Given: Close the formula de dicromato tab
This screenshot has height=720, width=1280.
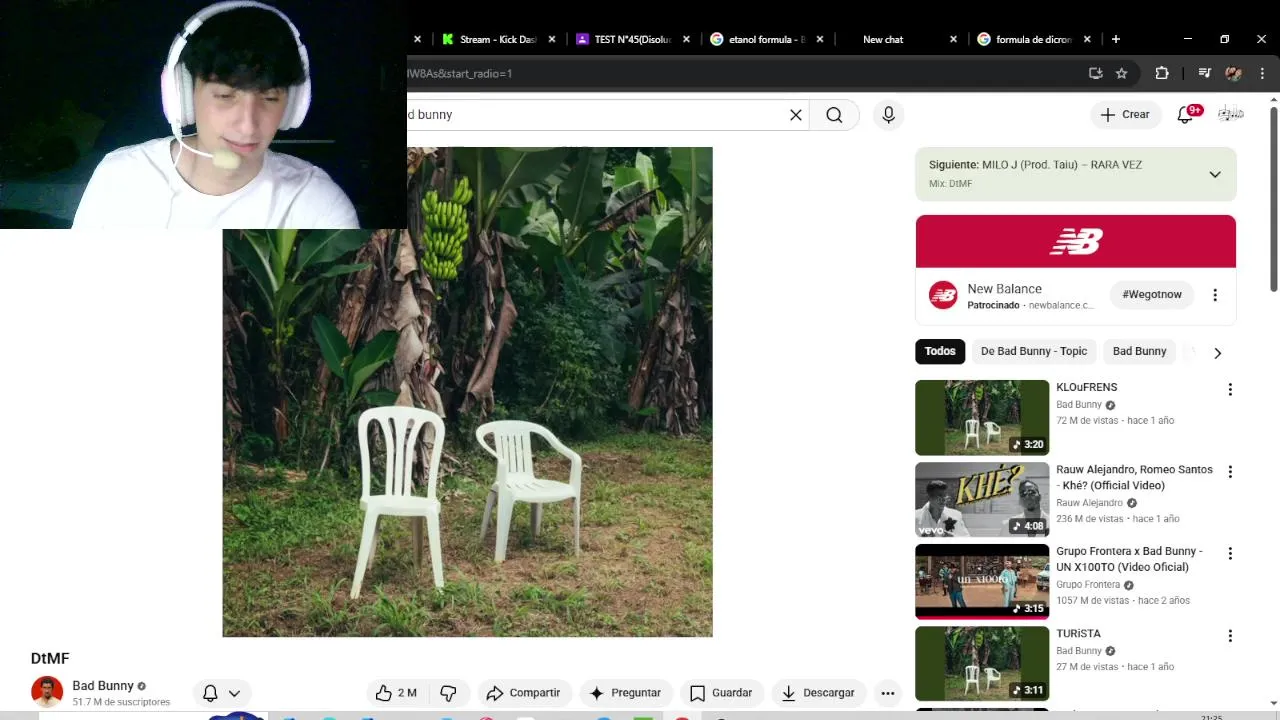Looking at the screenshot, I should [x=1087, y=39].
